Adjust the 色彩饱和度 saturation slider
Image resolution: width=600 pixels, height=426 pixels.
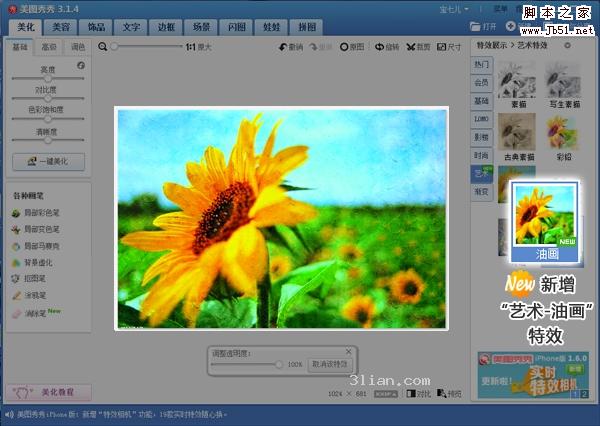click(x=48, y=119)
